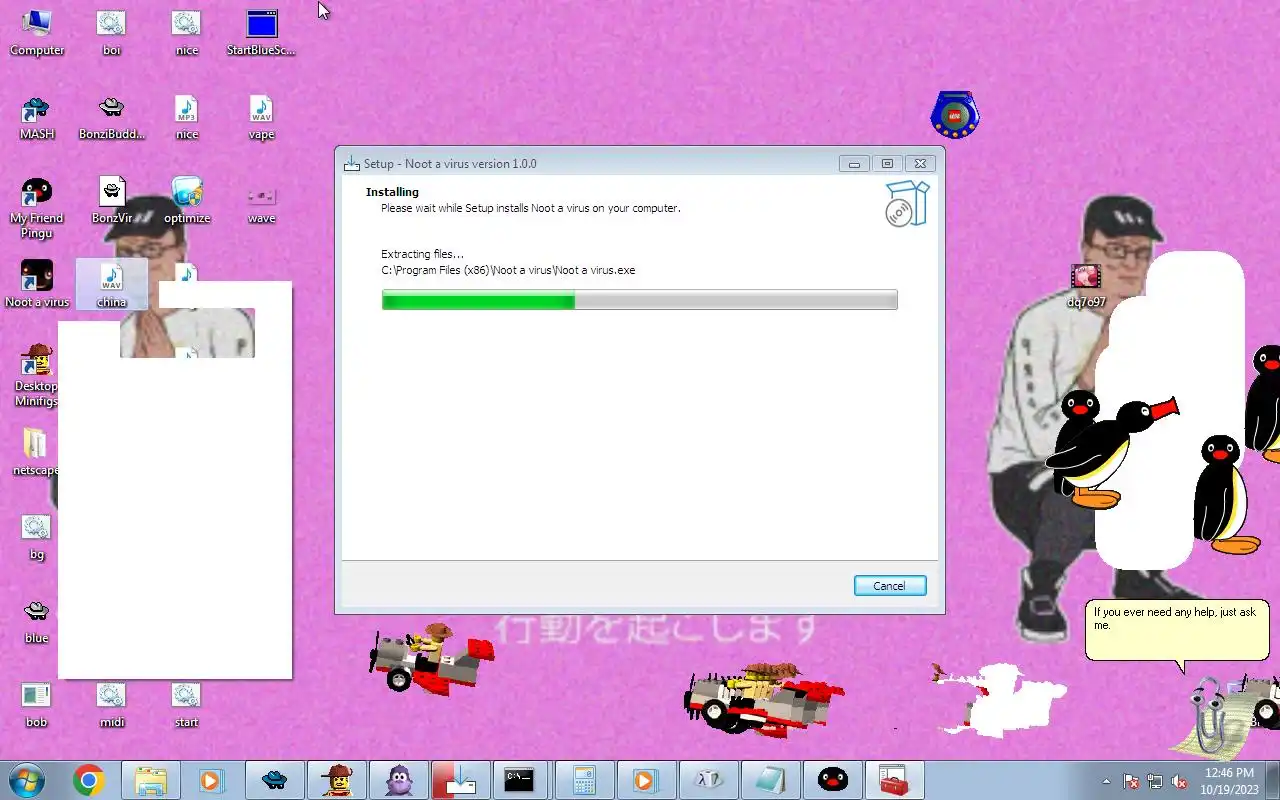Open the clock showing 12:46 PM
This screenshot has width=1280, height=800.
click(1229, 781)
